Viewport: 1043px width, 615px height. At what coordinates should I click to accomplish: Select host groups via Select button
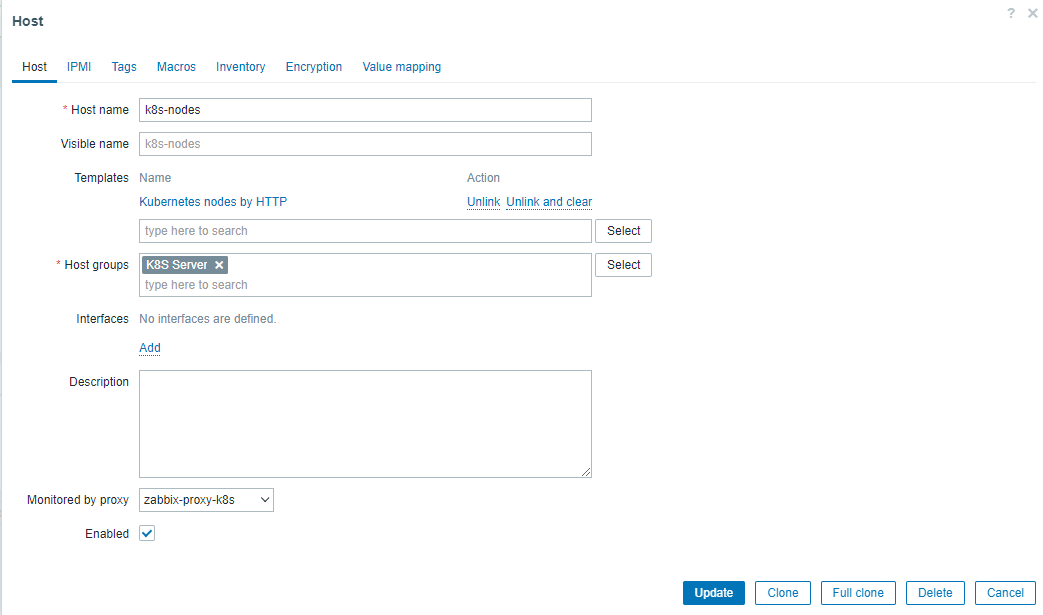[623, 265]
